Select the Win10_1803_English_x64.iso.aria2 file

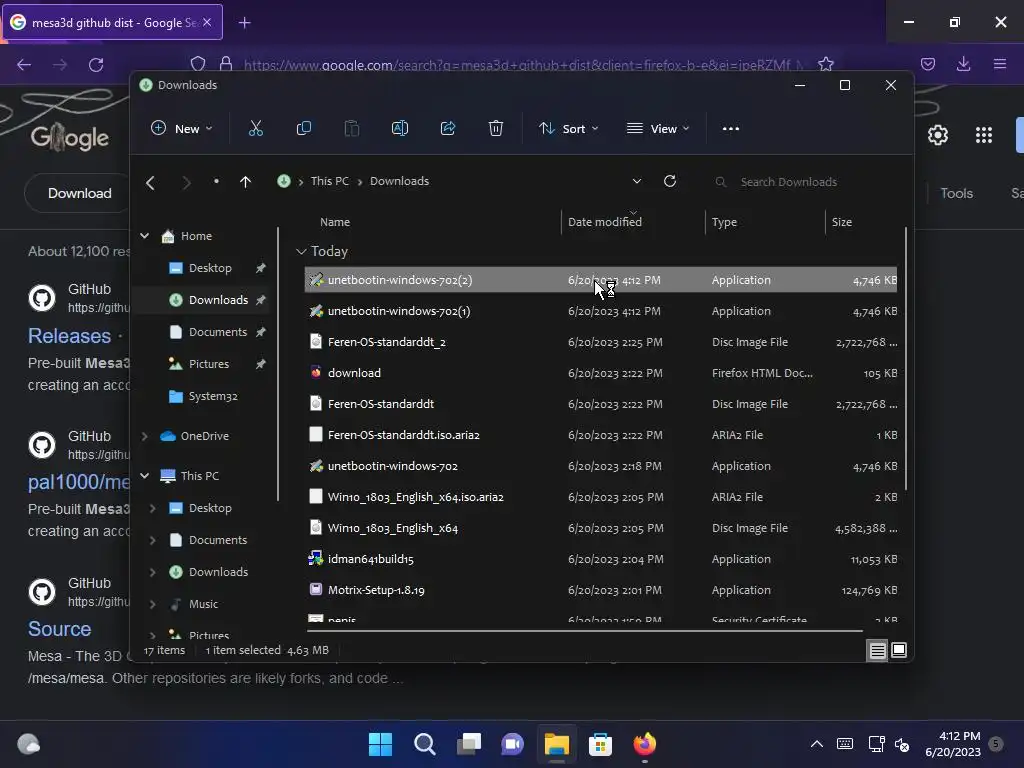point(601,497)
